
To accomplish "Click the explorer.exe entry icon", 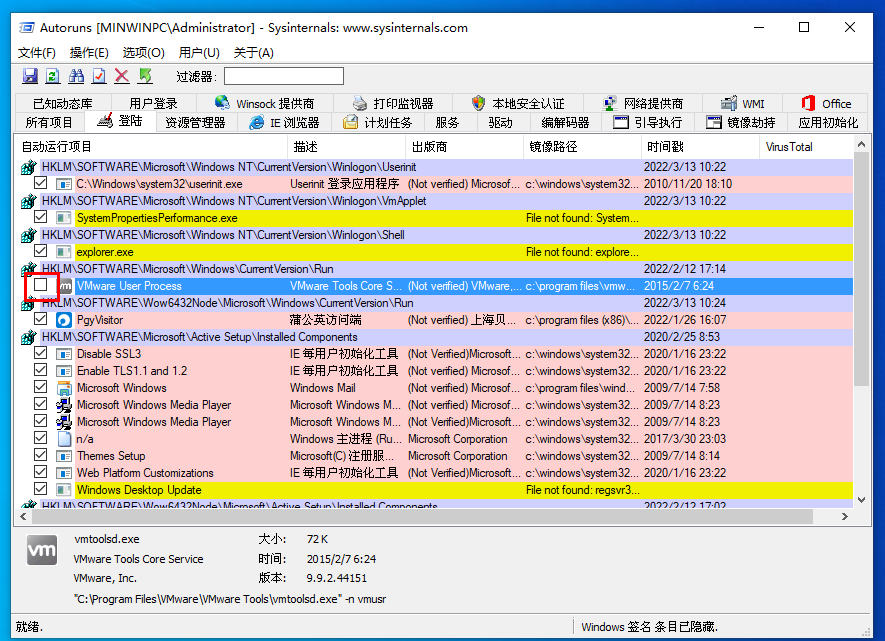I will pyautogui.click(x=64, y=252).
